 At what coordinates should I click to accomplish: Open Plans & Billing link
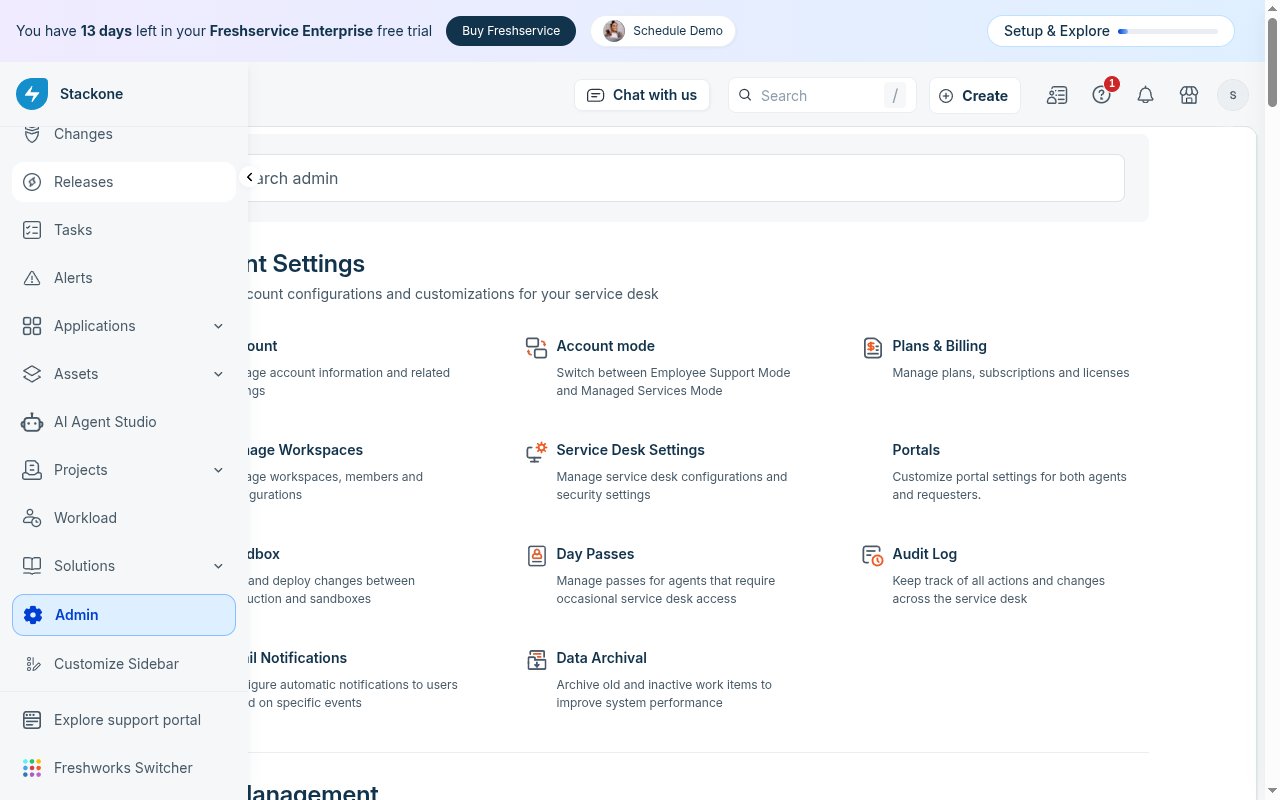tap(940, 346)
